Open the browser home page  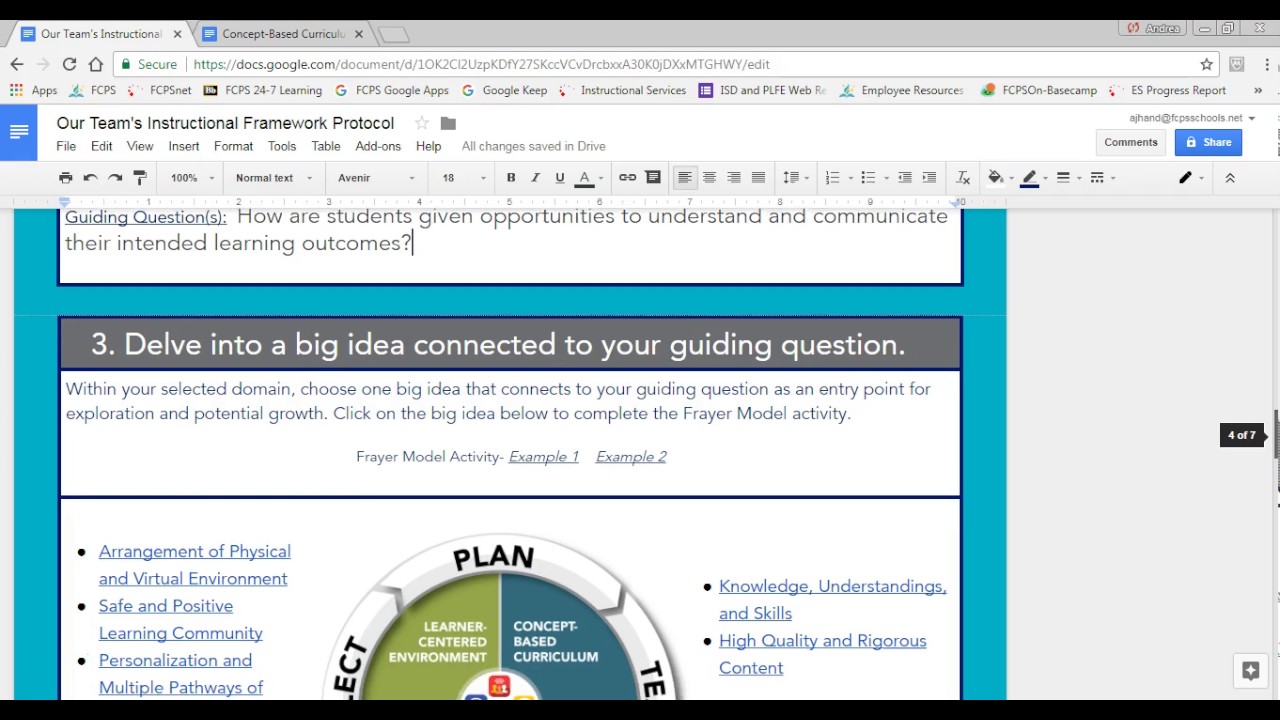tap(95, 64)
